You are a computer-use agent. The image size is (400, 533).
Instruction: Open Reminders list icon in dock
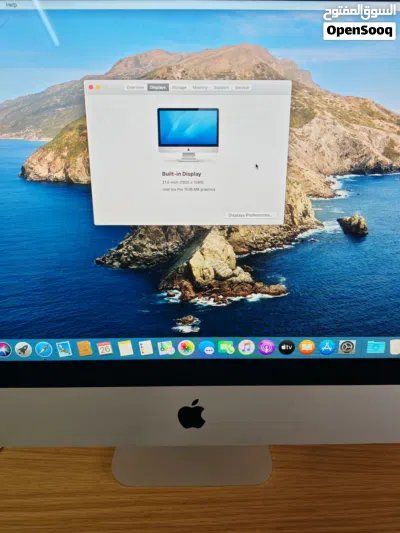pyautogui.click(x=146, y=348)
